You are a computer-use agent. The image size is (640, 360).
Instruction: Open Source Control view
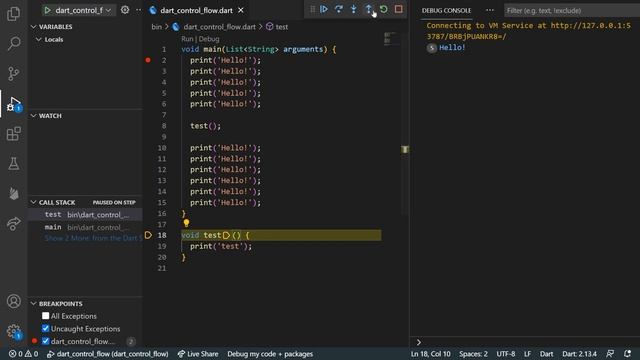click(13, 73)
